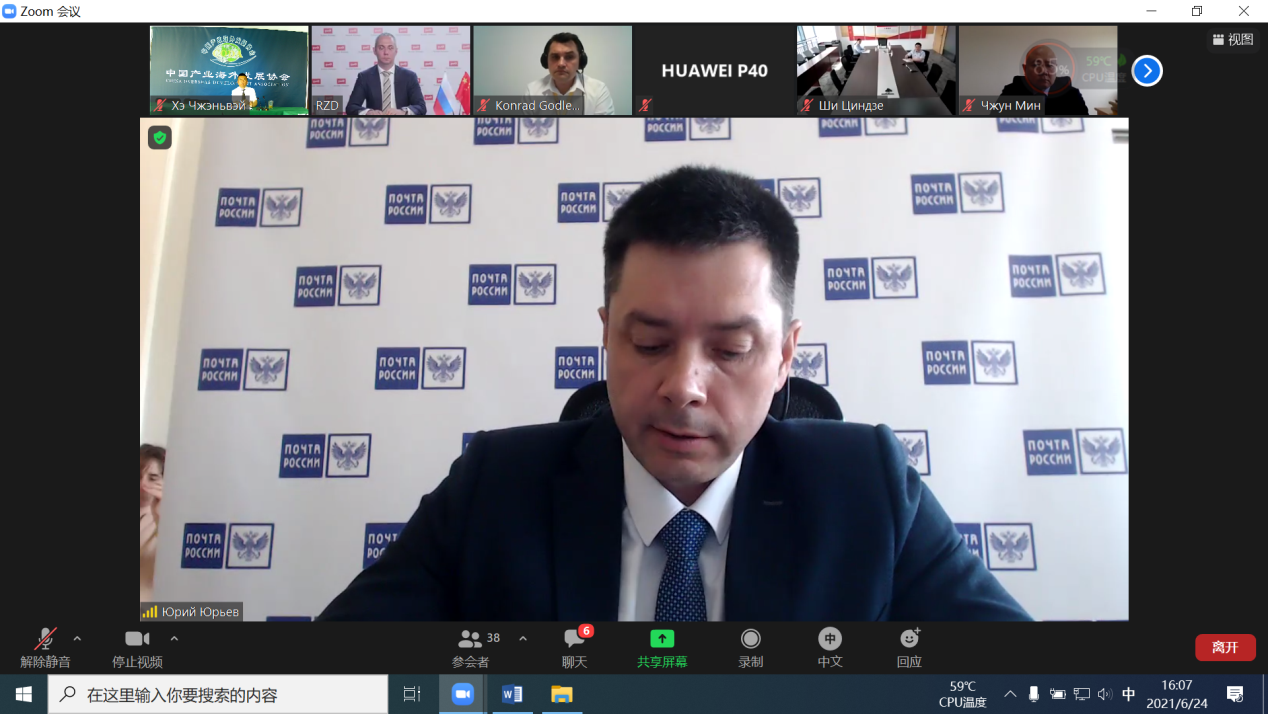Open microphone tray icon
Image resolution: width=1268 pixels, height=714 pixels.
coord(1034,694)
